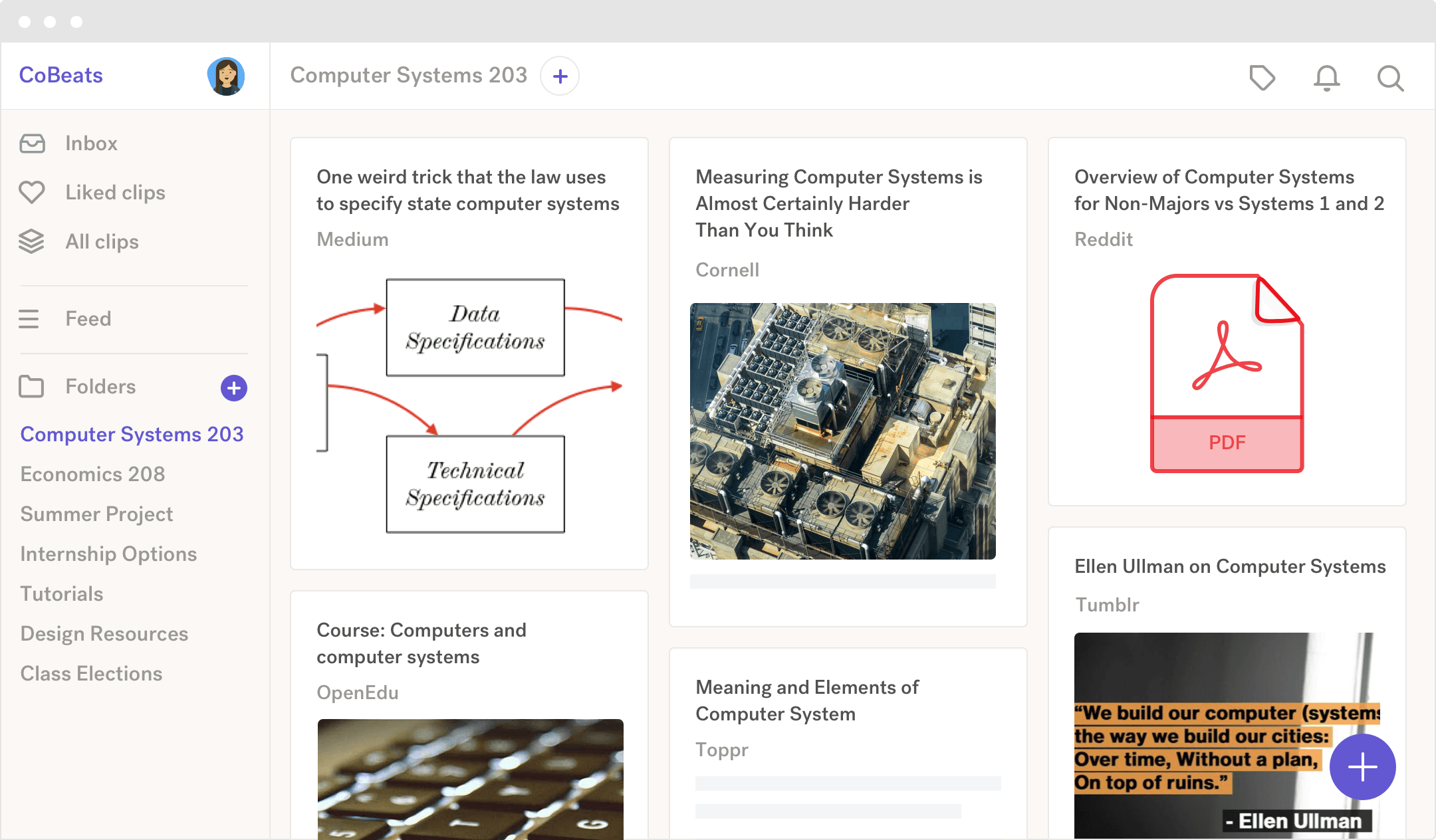Viewport: 1436px width, 840px height.
Task: Open the Feed section
Action: (88, 319)
